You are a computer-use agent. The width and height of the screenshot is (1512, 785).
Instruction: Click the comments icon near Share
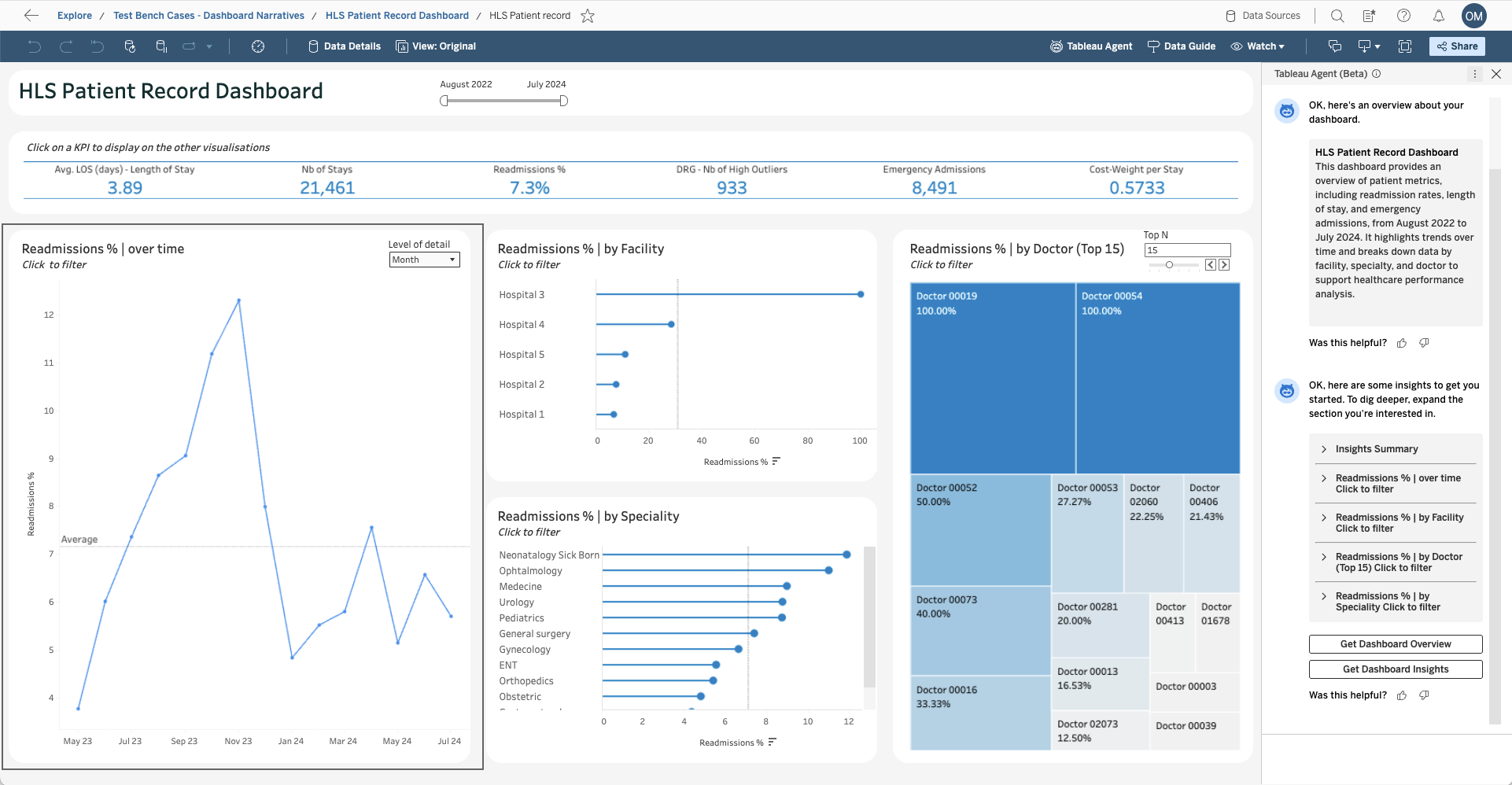click(1335, 46)
